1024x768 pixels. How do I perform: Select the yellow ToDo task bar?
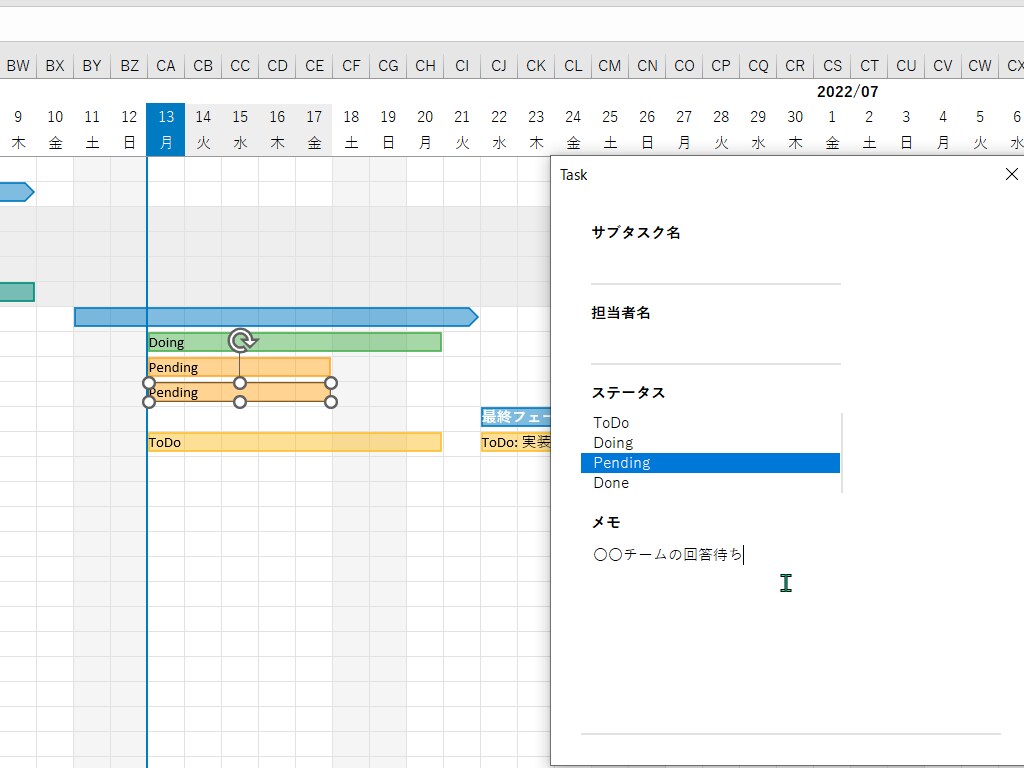(x=295, y=442)
